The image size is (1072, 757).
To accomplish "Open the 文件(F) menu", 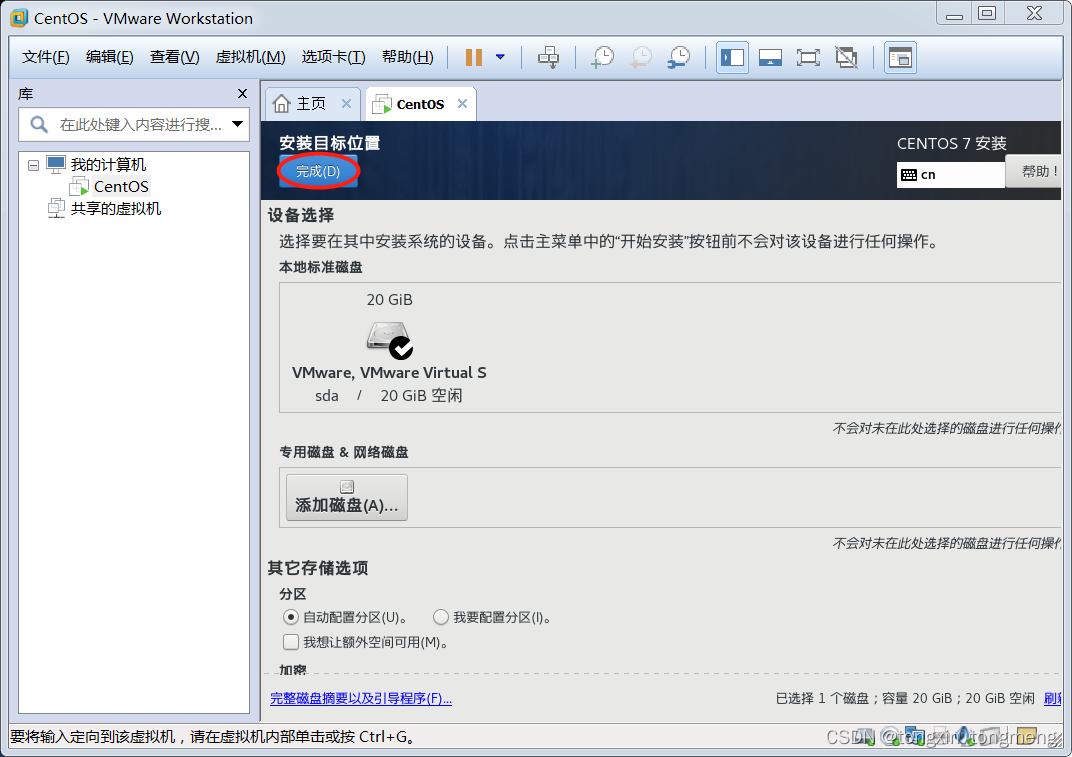I will tap(45, 57).
